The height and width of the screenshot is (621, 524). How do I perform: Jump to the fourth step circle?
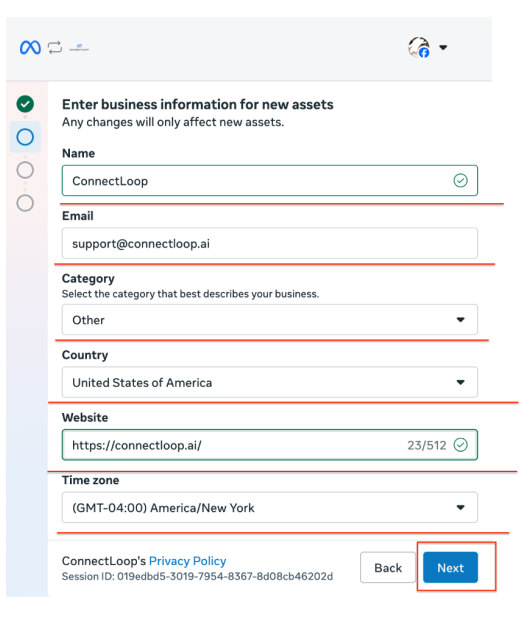(25, 203)
